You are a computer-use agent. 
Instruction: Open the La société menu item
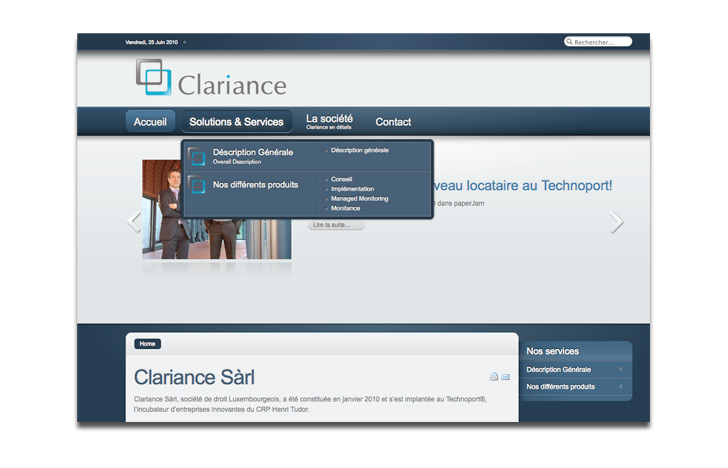[329, 121]
